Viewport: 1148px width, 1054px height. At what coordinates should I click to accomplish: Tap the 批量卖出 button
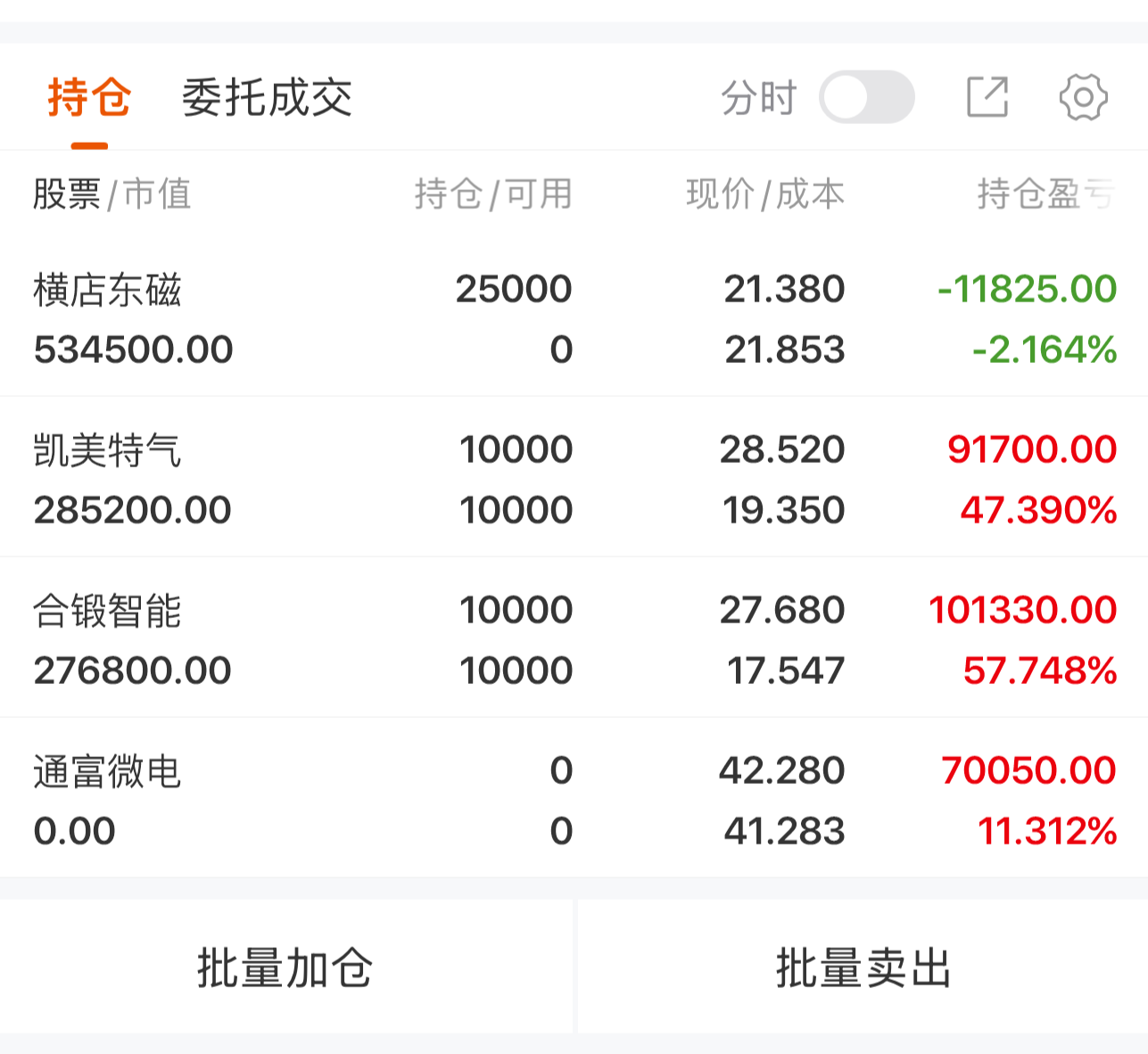[863, 968]
